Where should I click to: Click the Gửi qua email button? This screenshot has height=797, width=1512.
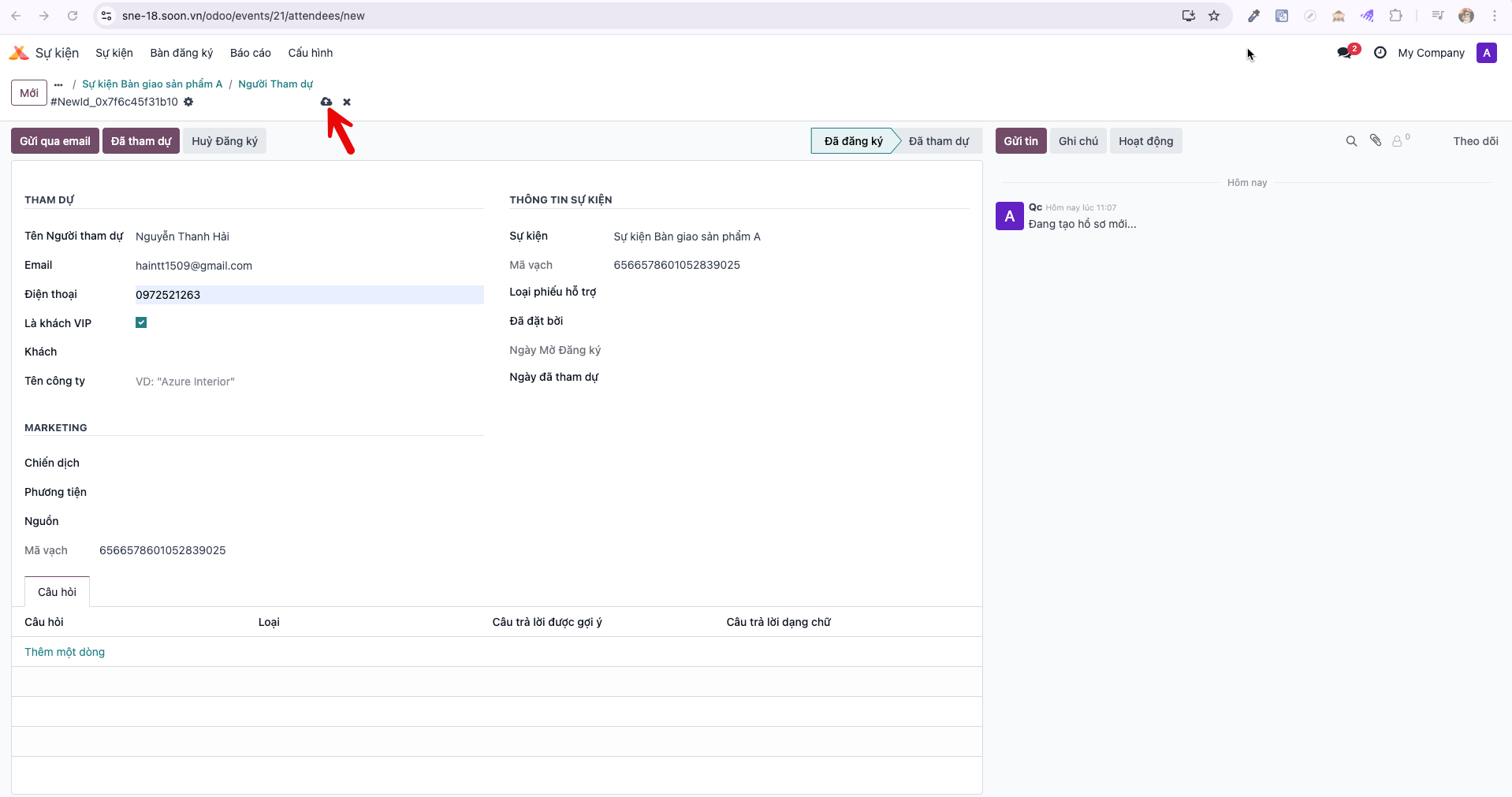[x=55, y=141]
